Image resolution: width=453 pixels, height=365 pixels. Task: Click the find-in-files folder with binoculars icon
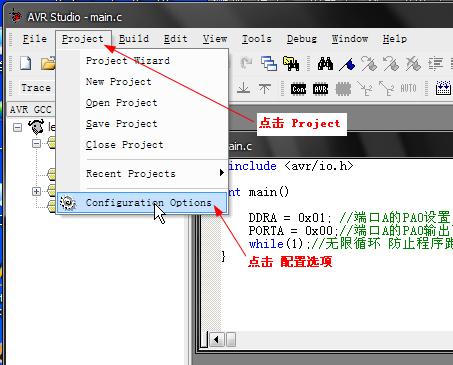coord(291,63)
